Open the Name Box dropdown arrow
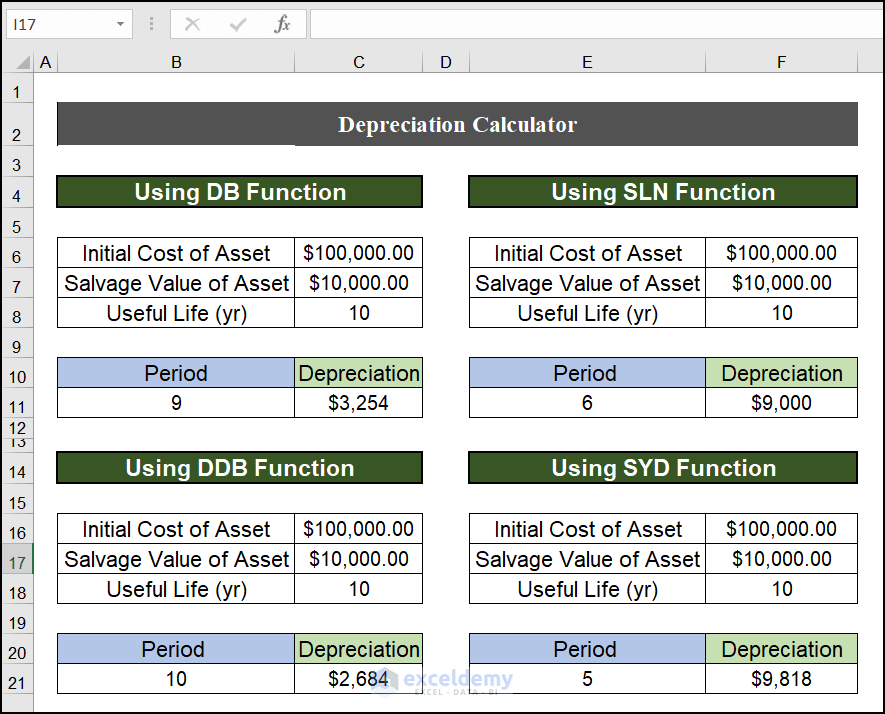The image size is (885, 714). click(x=120, y=24)
